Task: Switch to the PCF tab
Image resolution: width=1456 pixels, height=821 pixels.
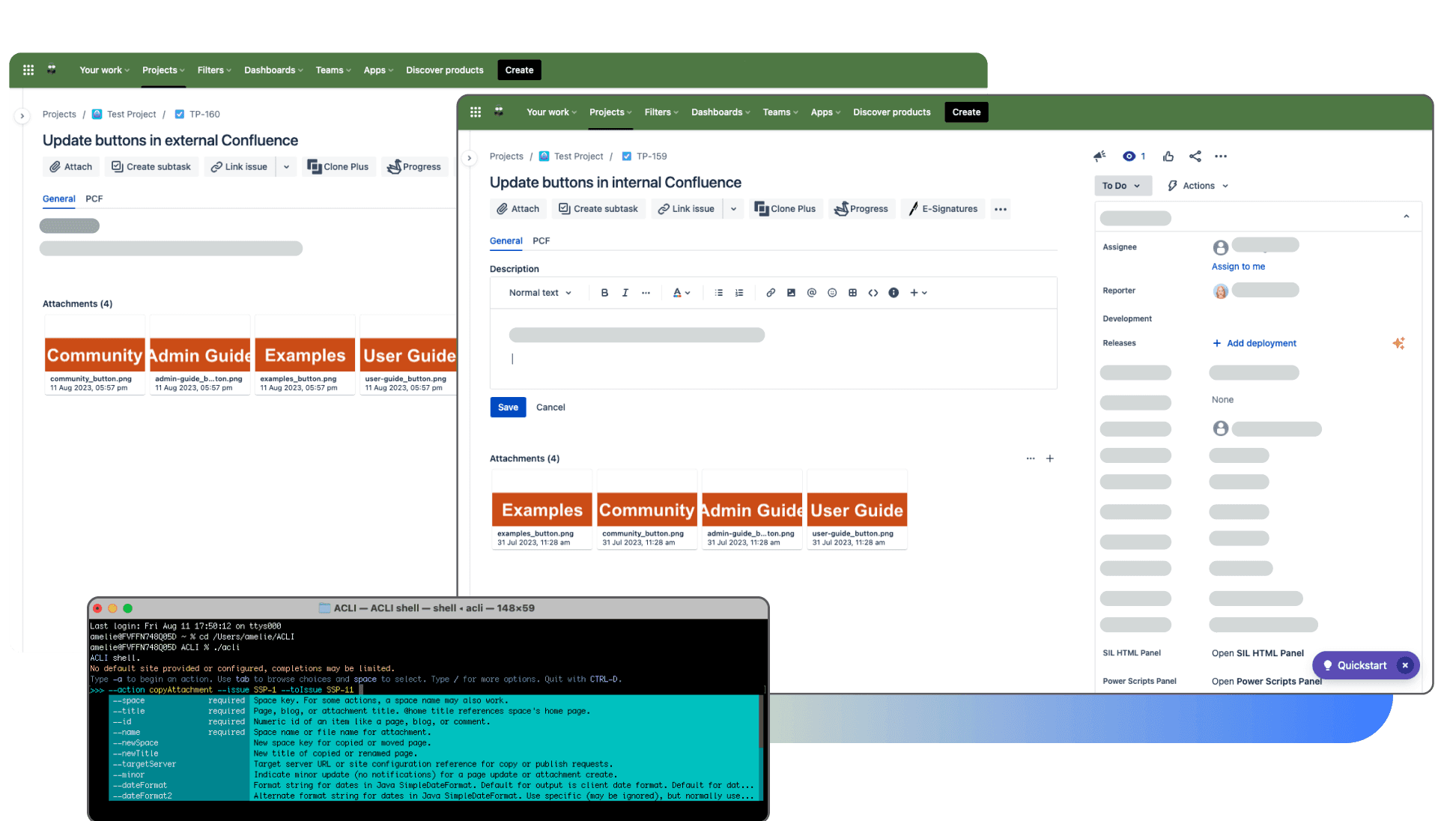Action: point(541,240)
